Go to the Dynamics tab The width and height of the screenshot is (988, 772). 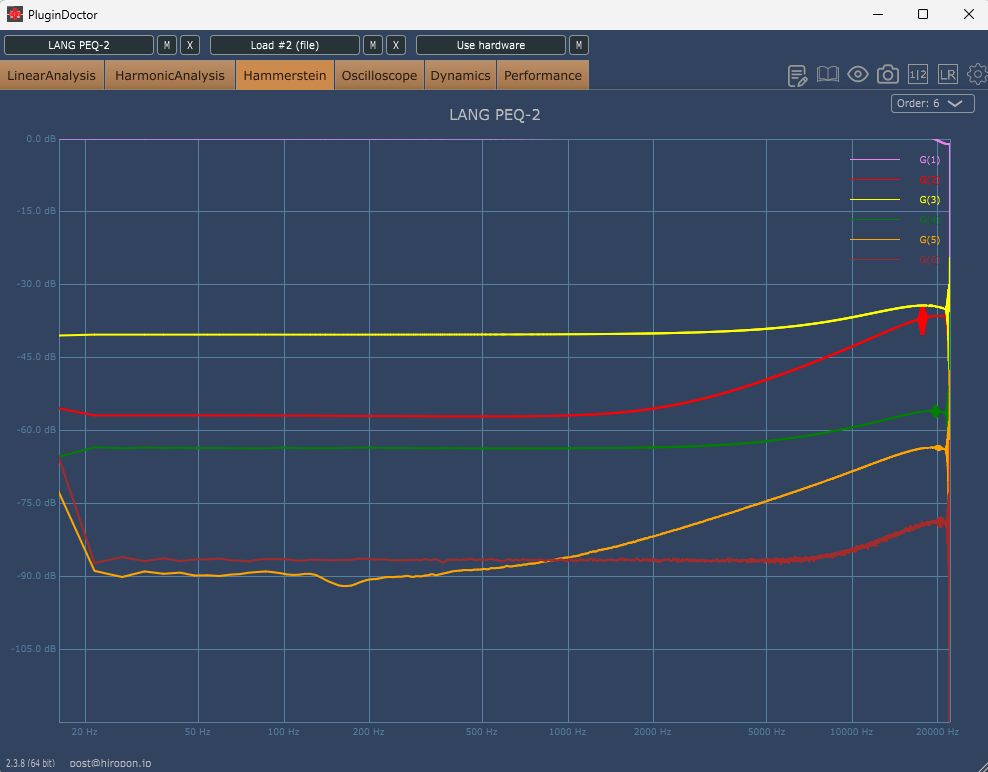point(461,76)
